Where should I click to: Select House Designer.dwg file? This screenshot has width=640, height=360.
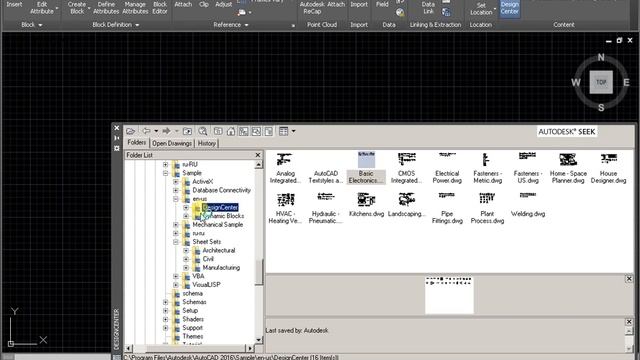(608, 168)
